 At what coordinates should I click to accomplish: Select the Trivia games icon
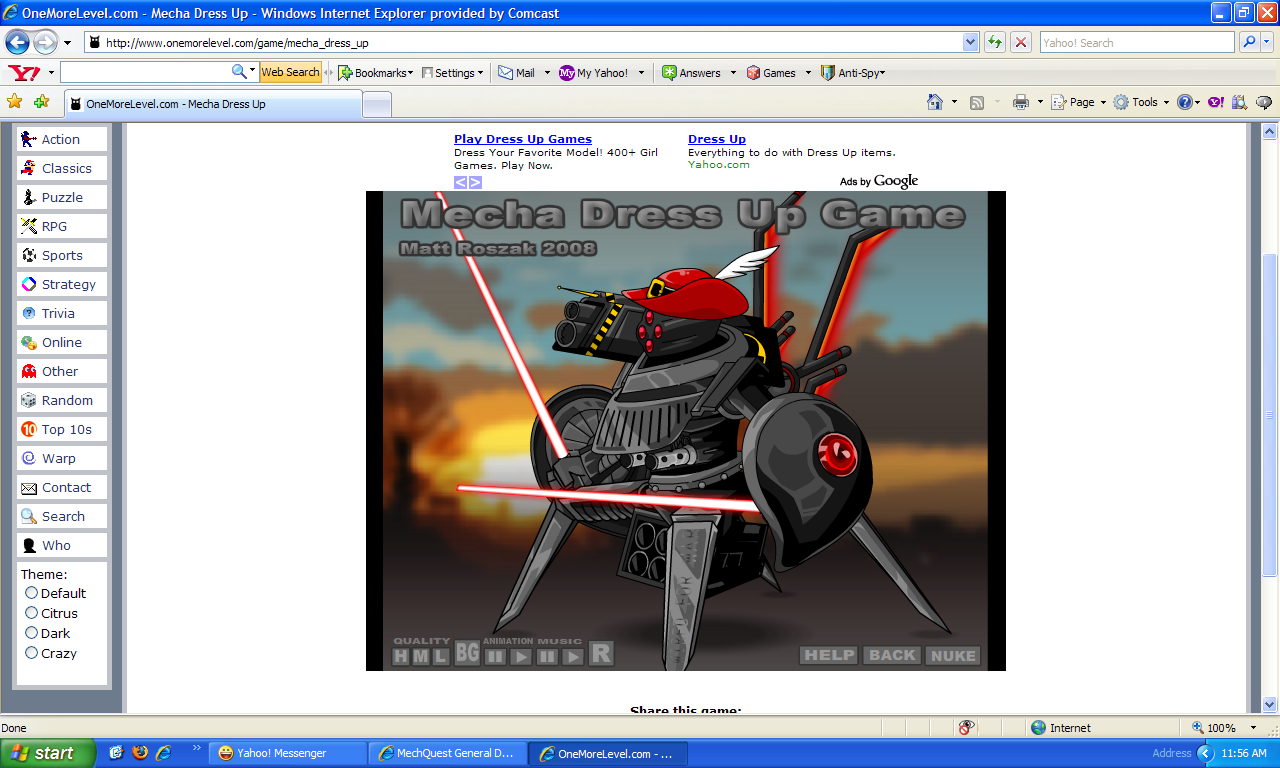[x=30, y=313]
